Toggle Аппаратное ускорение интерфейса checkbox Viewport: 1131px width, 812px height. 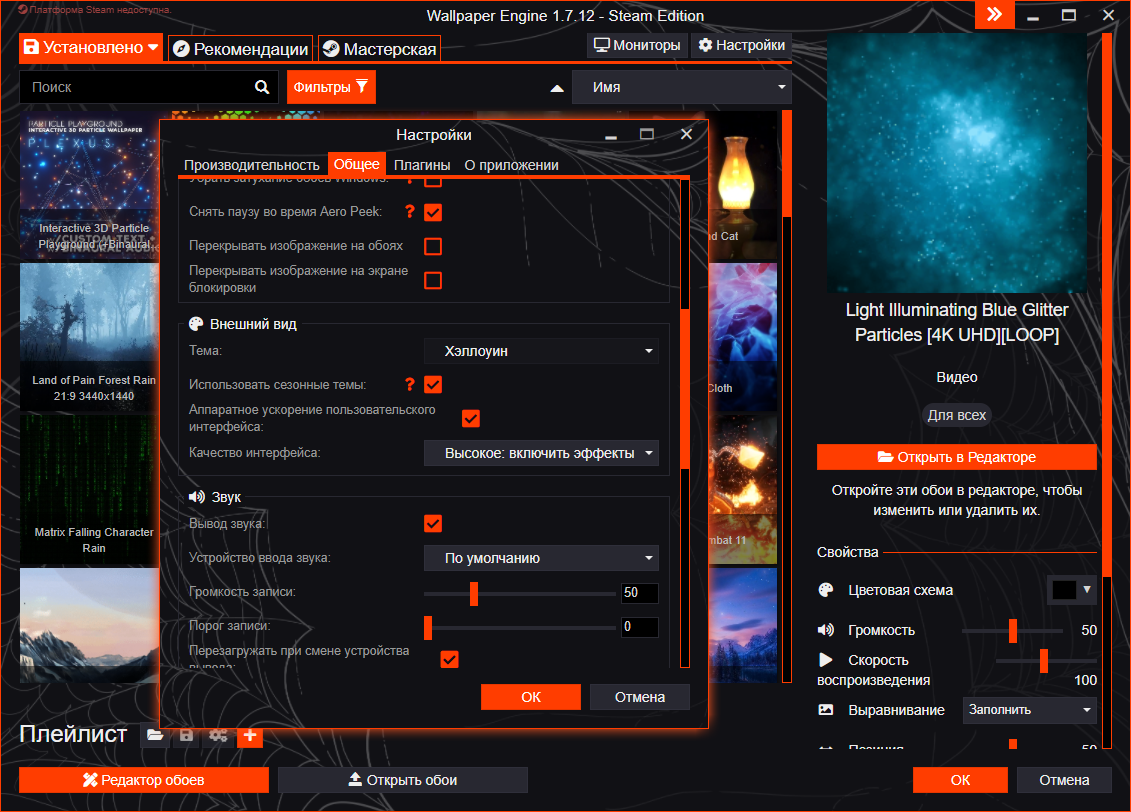pyautogui.click(x=471, y=418)
